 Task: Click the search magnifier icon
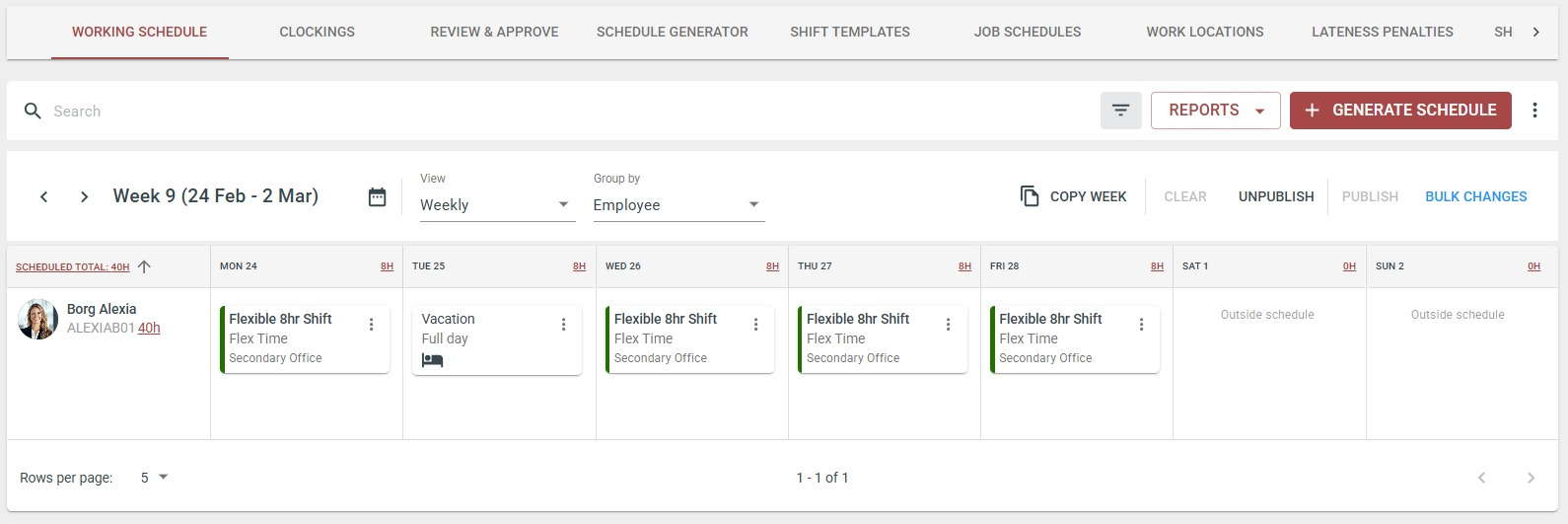tap(33, 112)
